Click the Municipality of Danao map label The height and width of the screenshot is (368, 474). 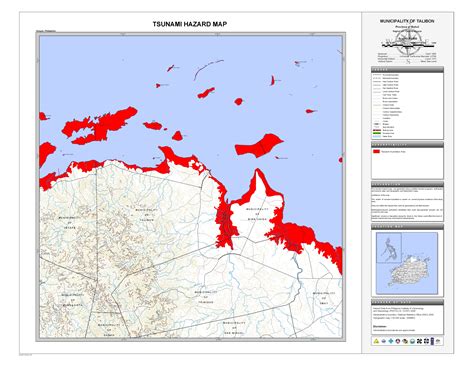[x=109, y=330]
